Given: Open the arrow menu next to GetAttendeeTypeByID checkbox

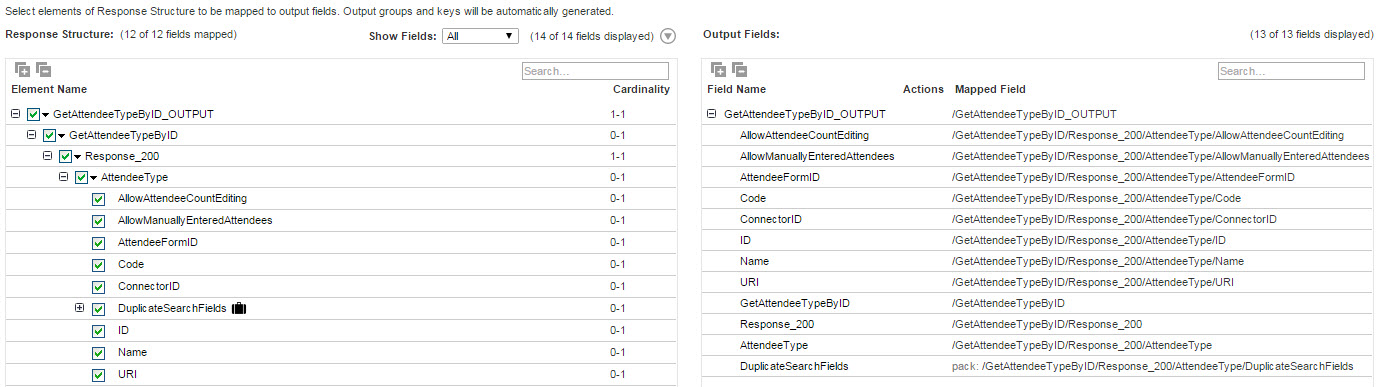Looking at the screenshot, I should click(62, 136).
